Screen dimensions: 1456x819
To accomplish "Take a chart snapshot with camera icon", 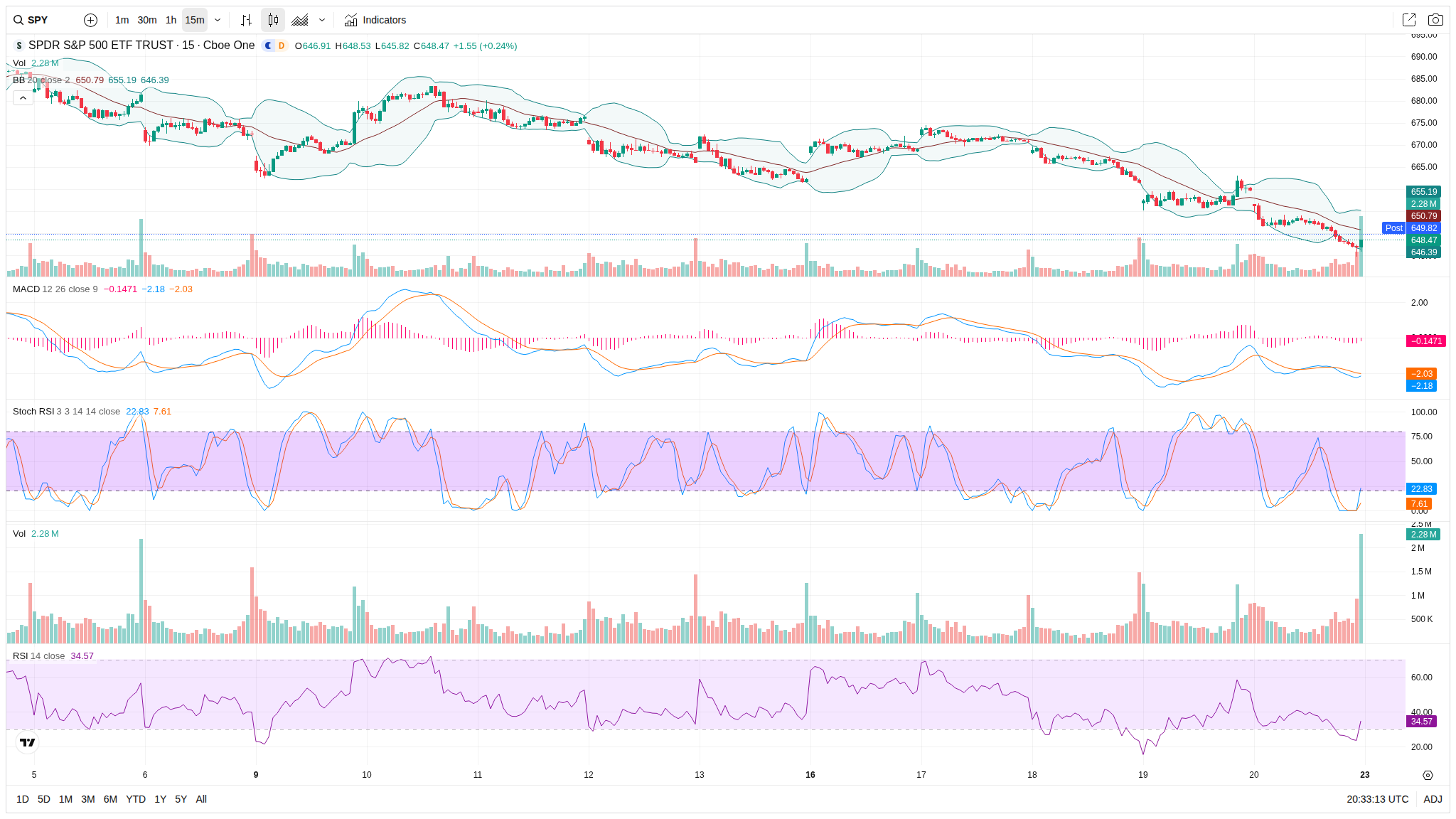I will point(1435,20).
